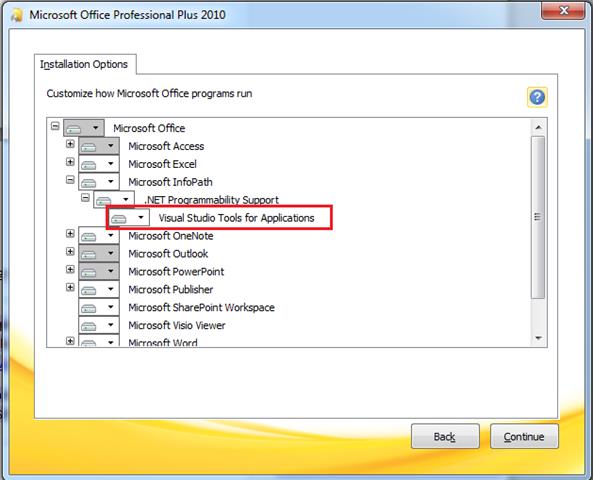The height and width of the screenshot is (480, 593).
Task: Click the drive icon beside Microsoft Office
Action: tap(74, 129)
